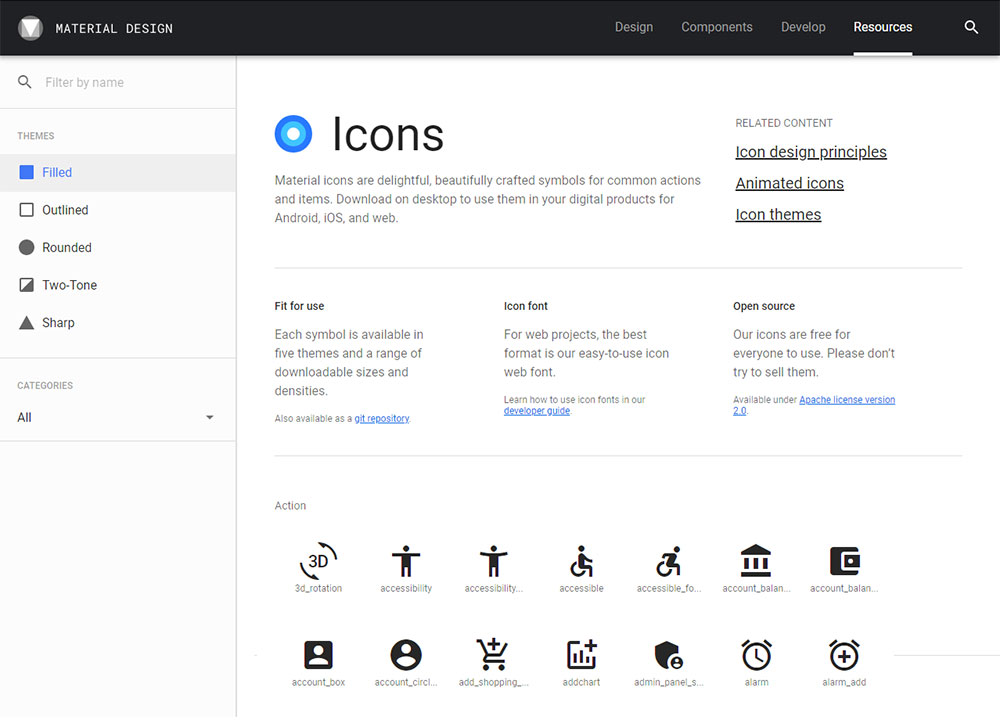Click the RELATED CONTENT heading
1000x727 pixels.
click(x=784, y=122)
